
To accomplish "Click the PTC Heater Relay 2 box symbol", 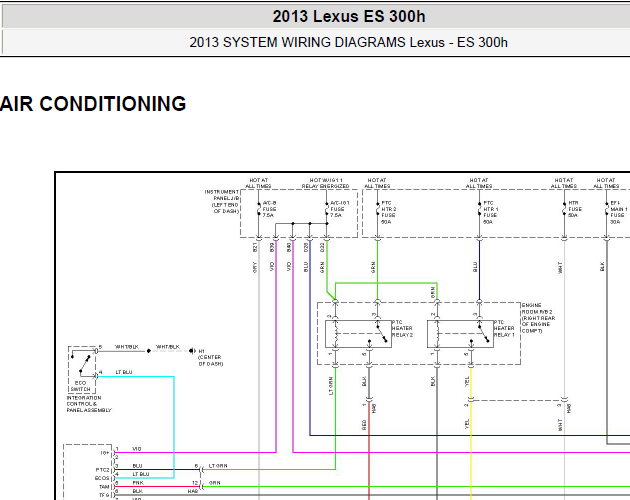I will (358, 334).
